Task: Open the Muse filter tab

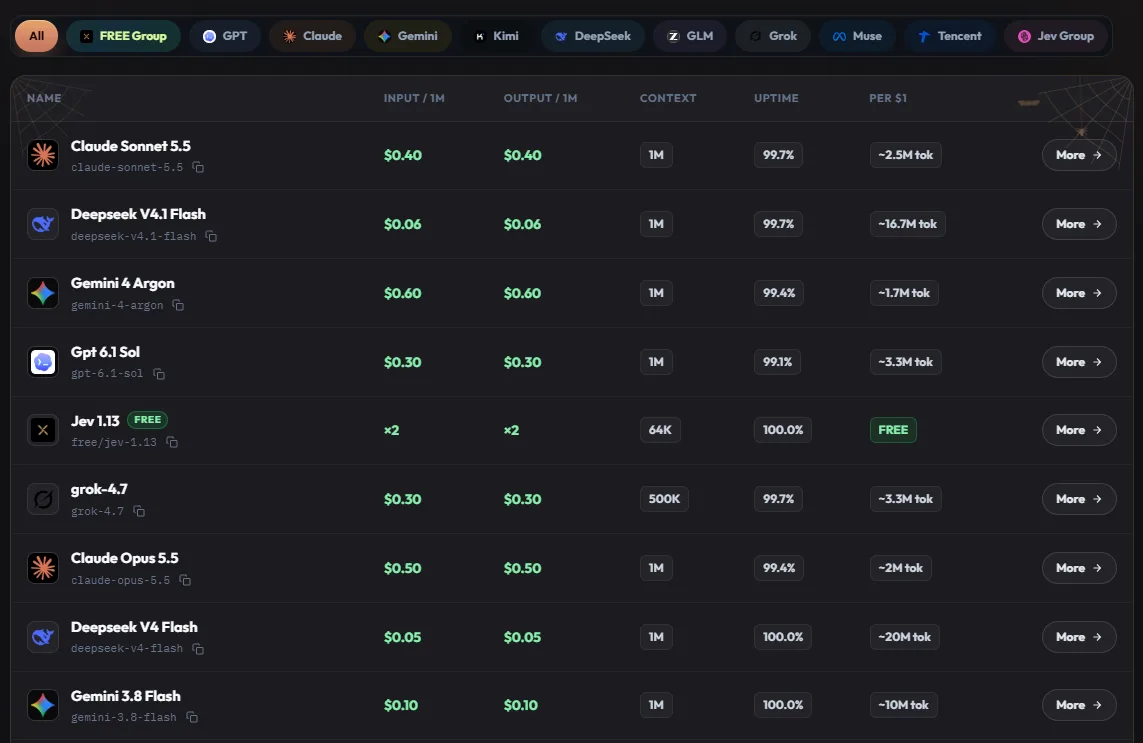Action: point(857,36)
